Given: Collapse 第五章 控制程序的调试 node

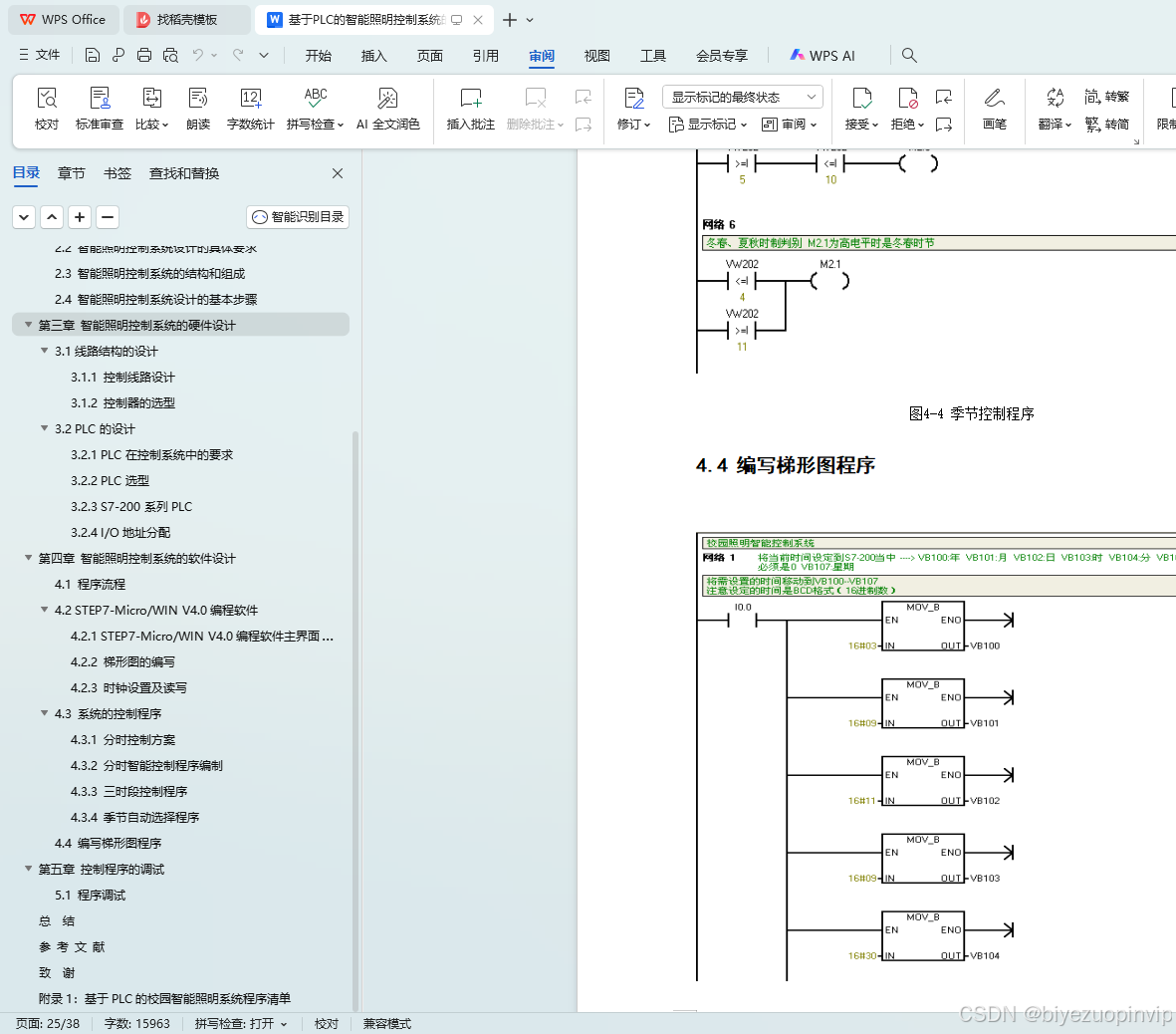Looking at the screenshot, I should click(29, 869).
